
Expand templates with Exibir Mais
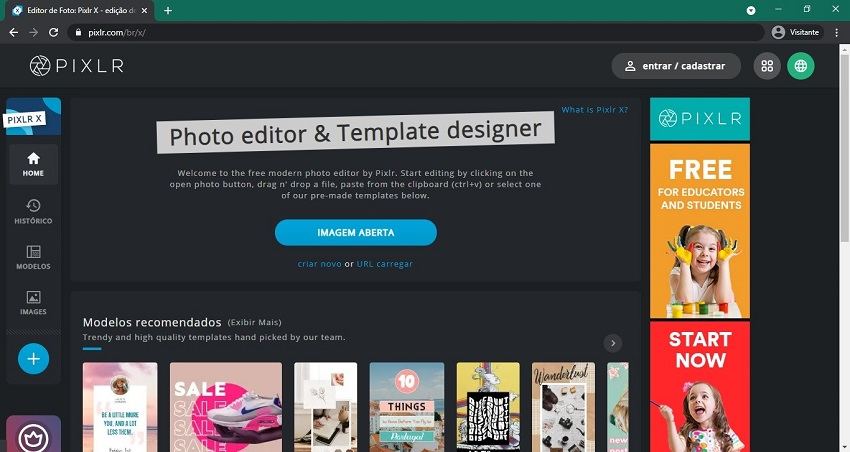tap(254, 323)
